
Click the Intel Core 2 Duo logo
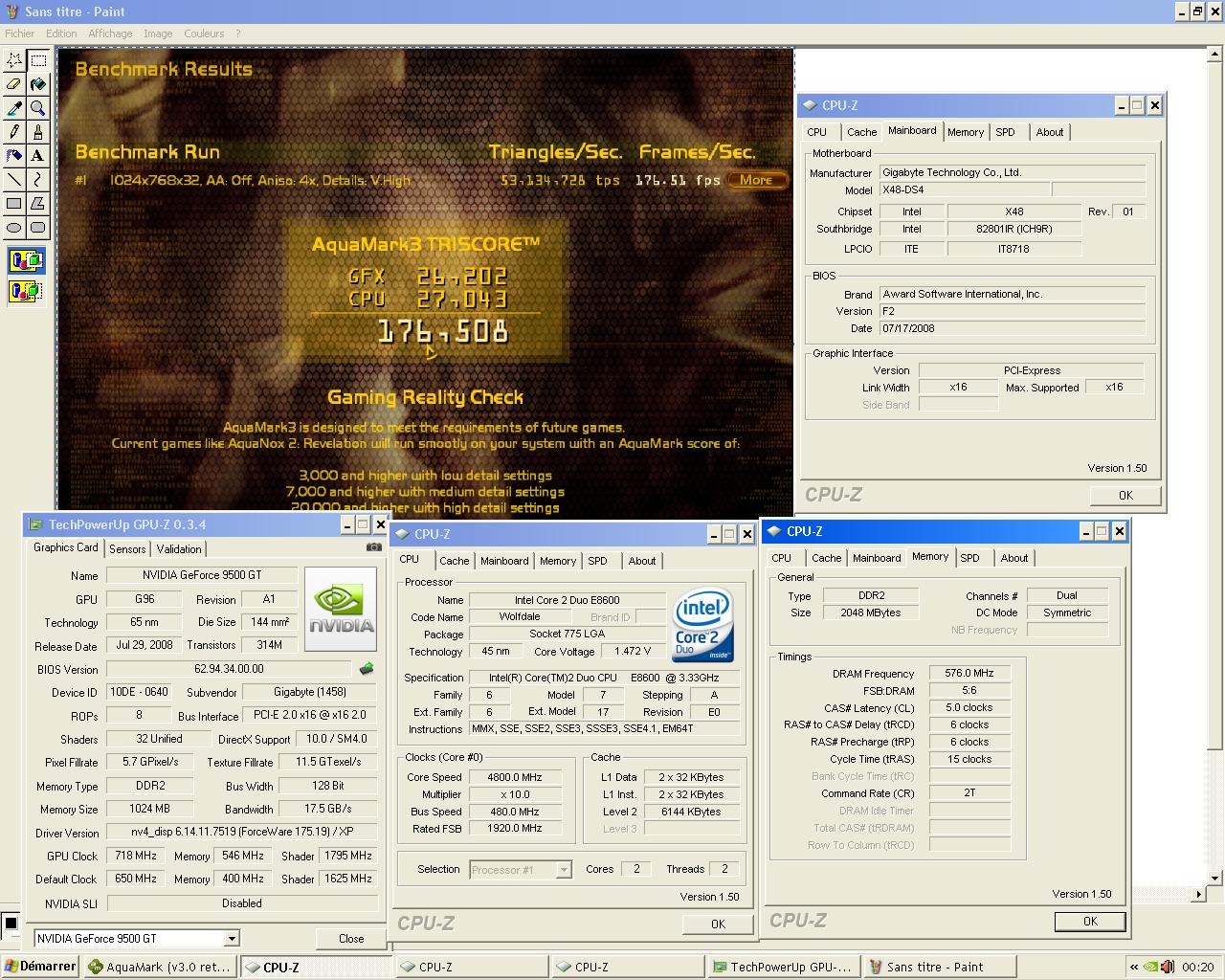tap(703, 624)
